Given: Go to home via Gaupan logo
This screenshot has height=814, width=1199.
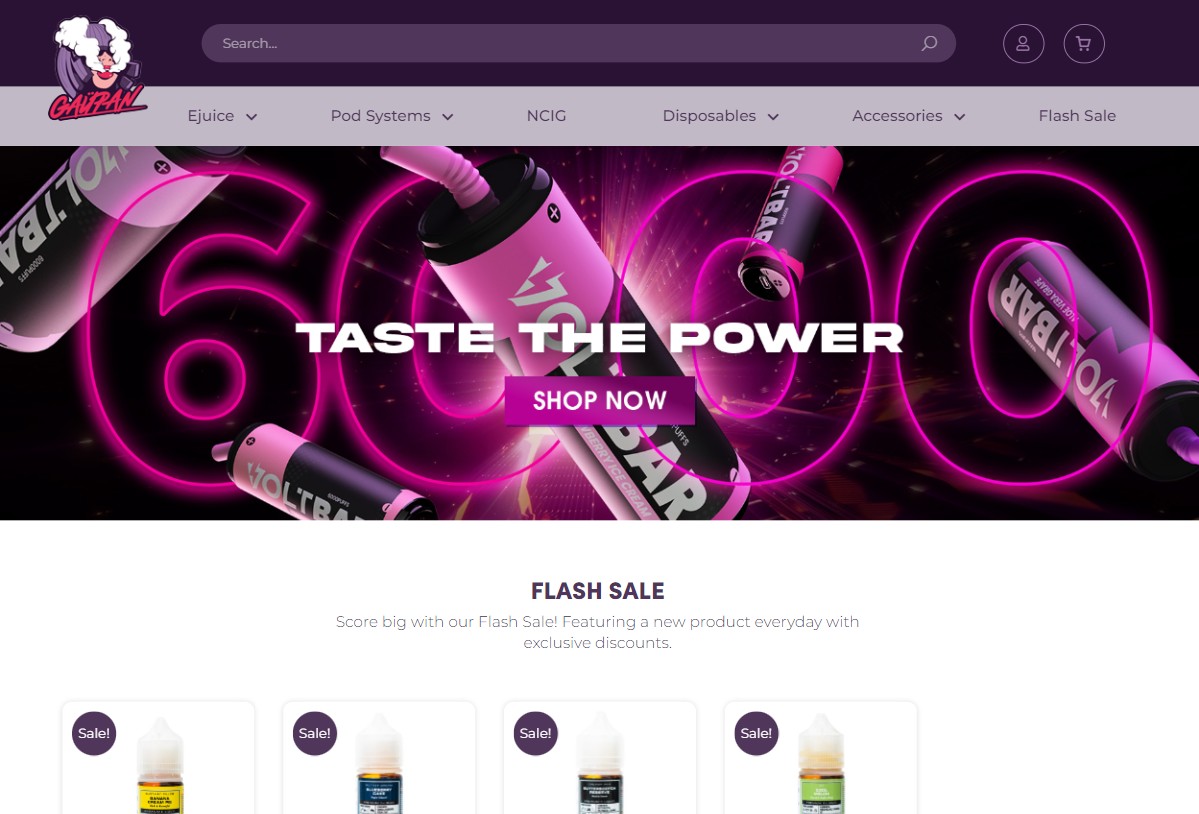Looking at the screenshot, I should coord(96,69).
